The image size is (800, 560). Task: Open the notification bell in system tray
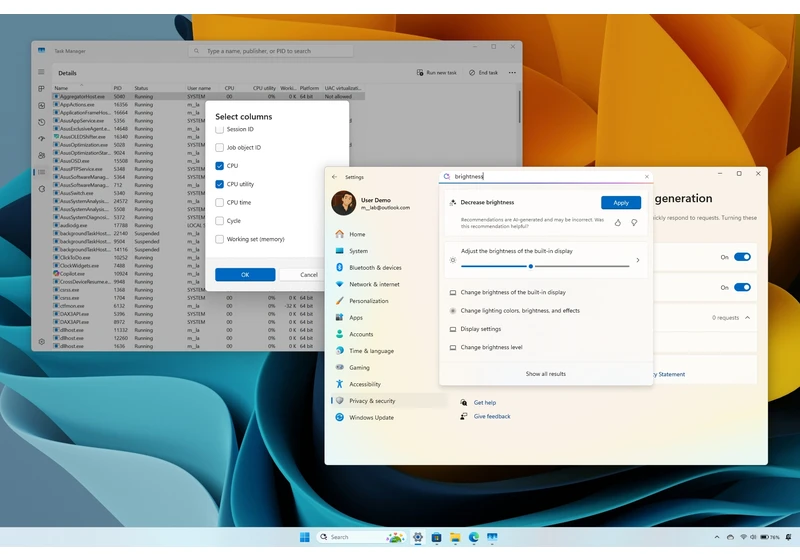tap(789, 537)
